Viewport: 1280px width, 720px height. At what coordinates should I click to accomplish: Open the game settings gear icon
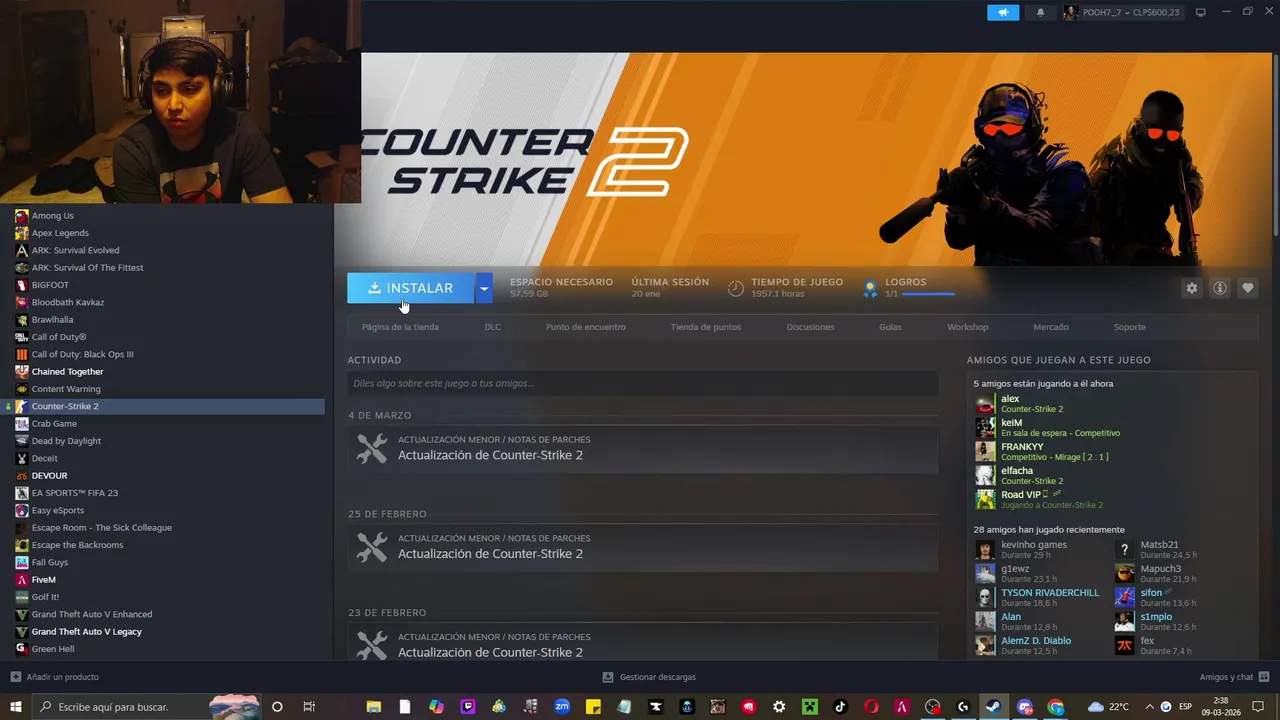click(1191, 288)
